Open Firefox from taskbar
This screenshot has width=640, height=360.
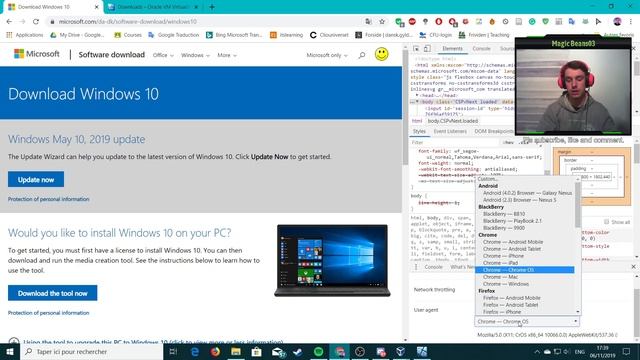click(x=215, y=351)
